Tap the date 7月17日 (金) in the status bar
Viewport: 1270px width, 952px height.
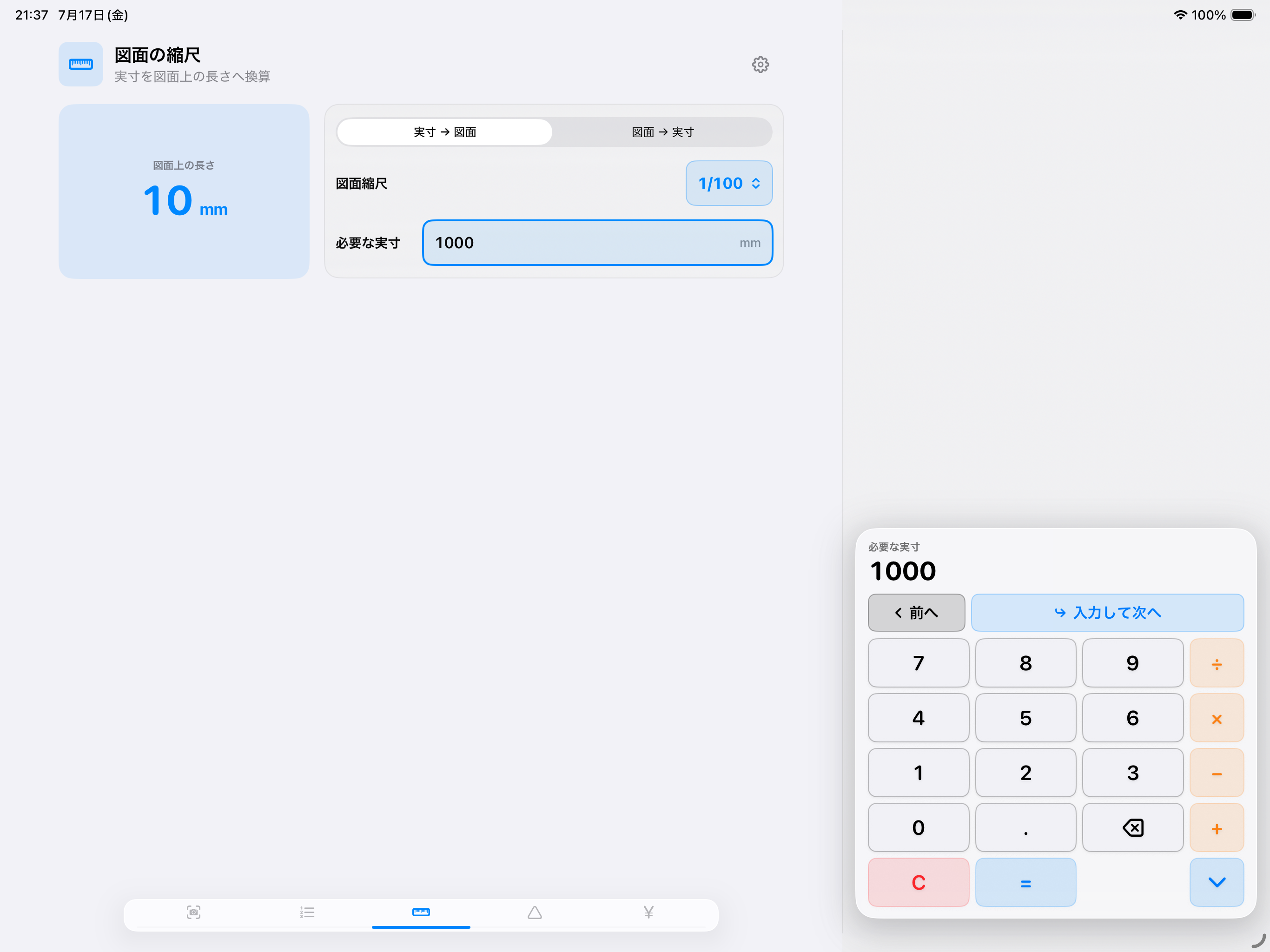click(x=93, y=15)
